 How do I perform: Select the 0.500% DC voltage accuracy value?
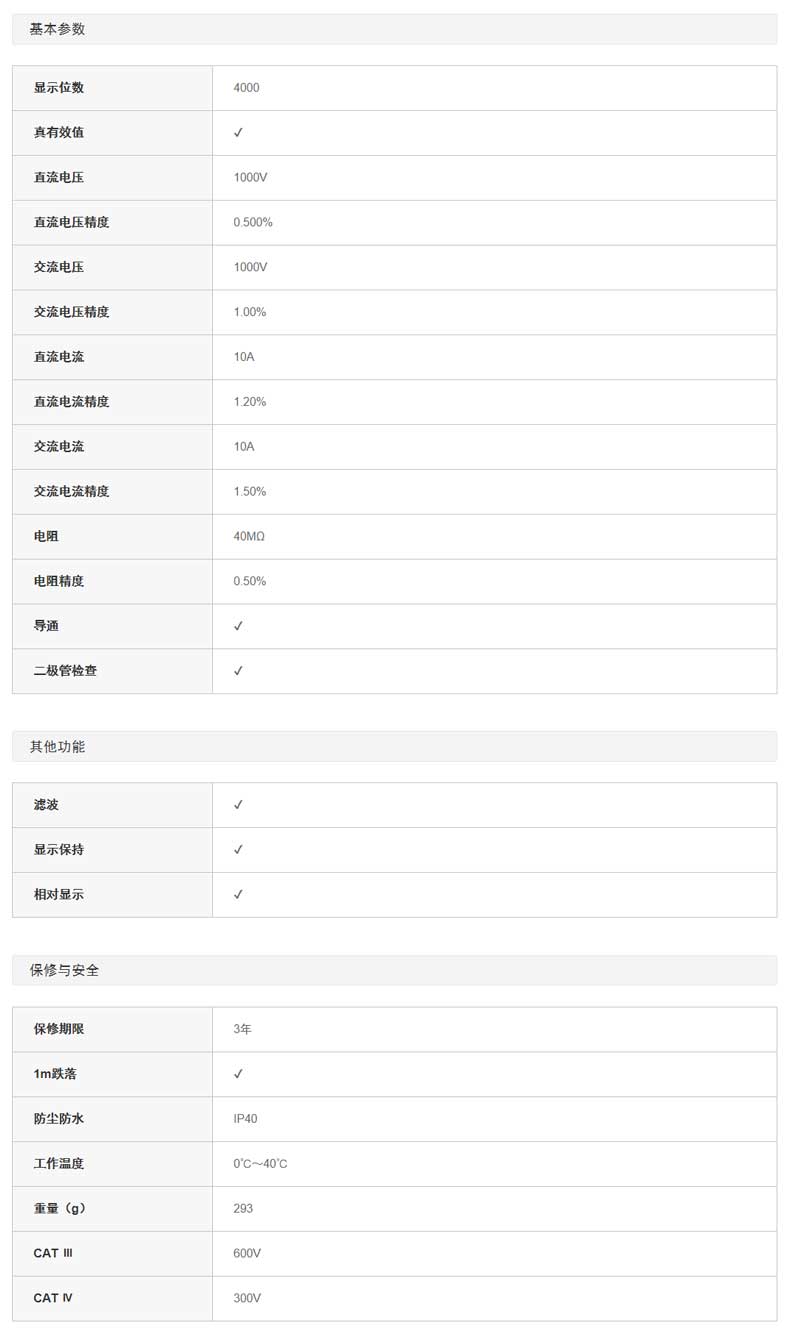253,222
